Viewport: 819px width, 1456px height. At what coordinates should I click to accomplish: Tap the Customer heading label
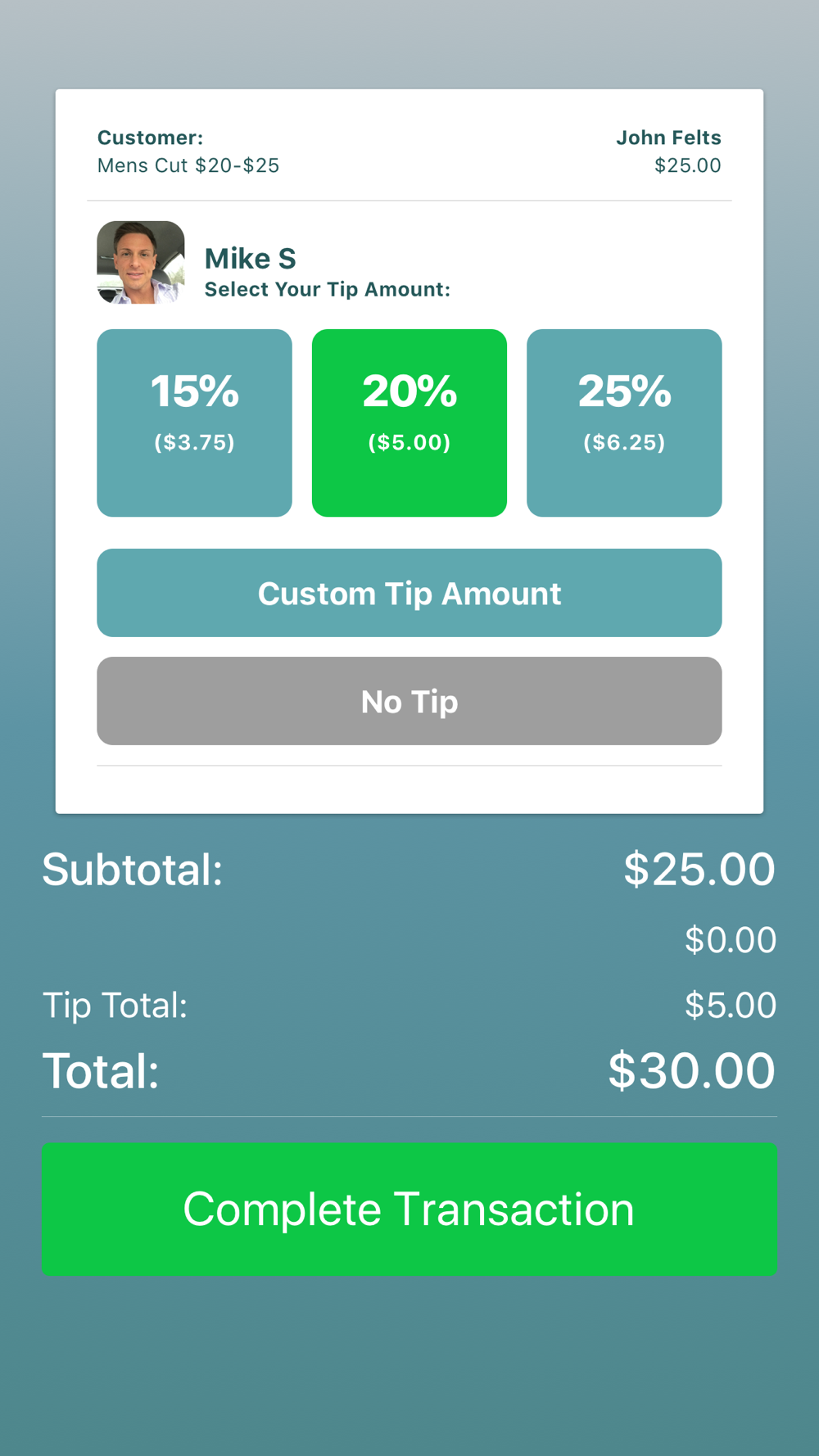tap(150, 138)
